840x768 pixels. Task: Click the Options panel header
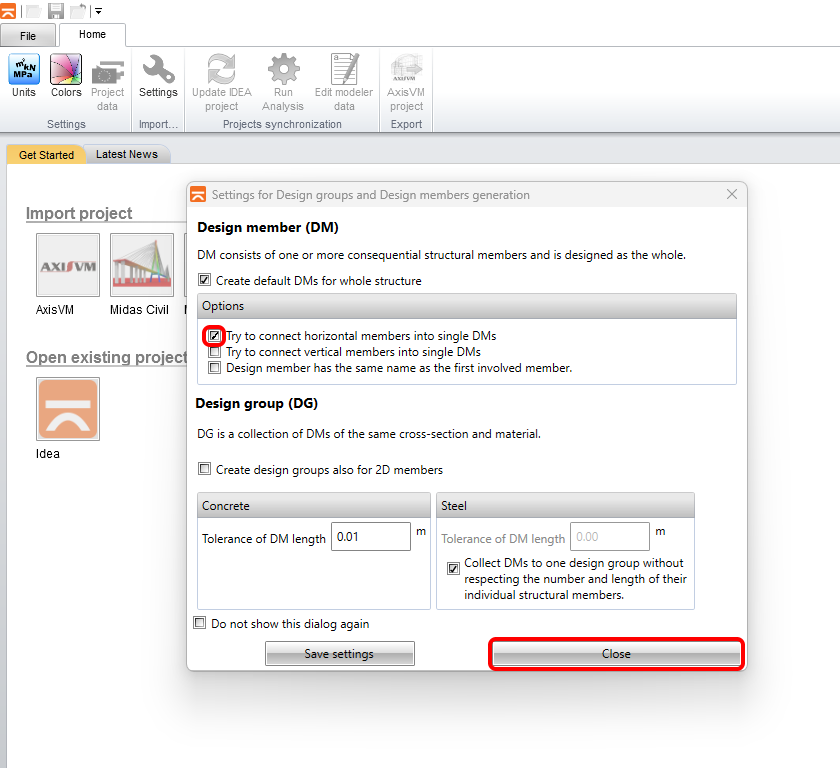click(x=467, y=306)
